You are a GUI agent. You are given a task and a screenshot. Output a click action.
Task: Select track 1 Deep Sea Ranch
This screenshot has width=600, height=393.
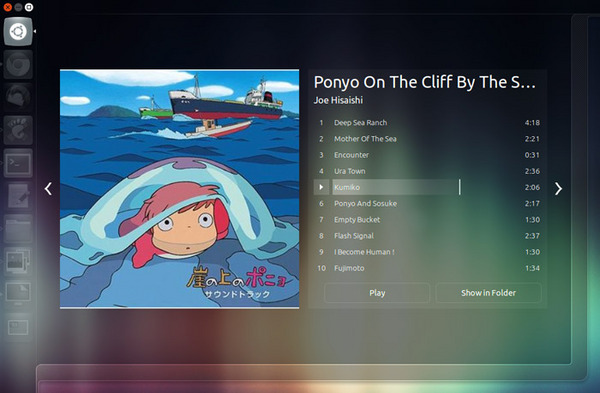[x=428, y=123]
